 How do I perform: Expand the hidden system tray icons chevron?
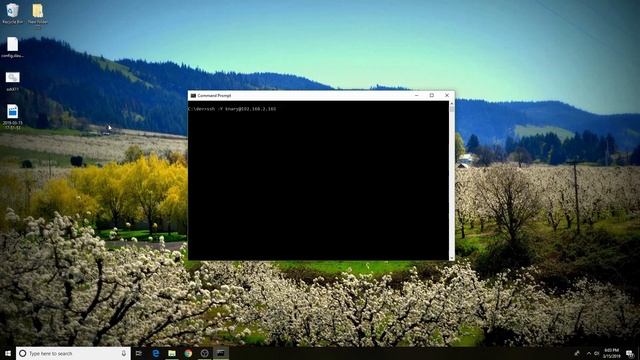589,353
